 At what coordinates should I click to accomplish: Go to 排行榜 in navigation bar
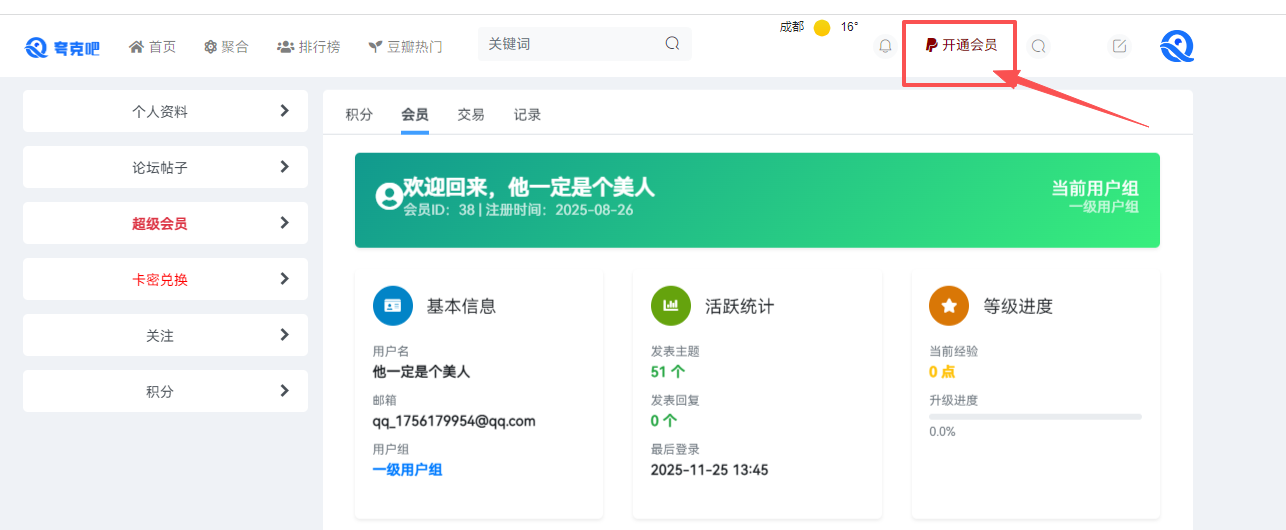click(x=309, y=47)
